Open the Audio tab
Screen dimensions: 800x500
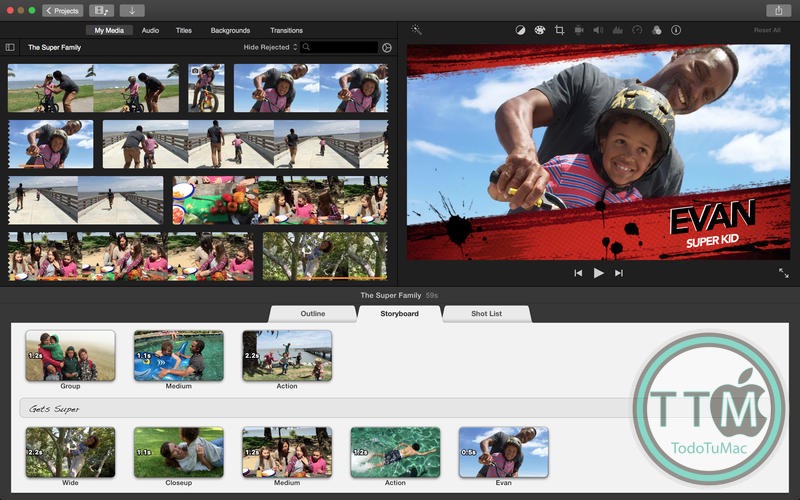pos(150,30)
